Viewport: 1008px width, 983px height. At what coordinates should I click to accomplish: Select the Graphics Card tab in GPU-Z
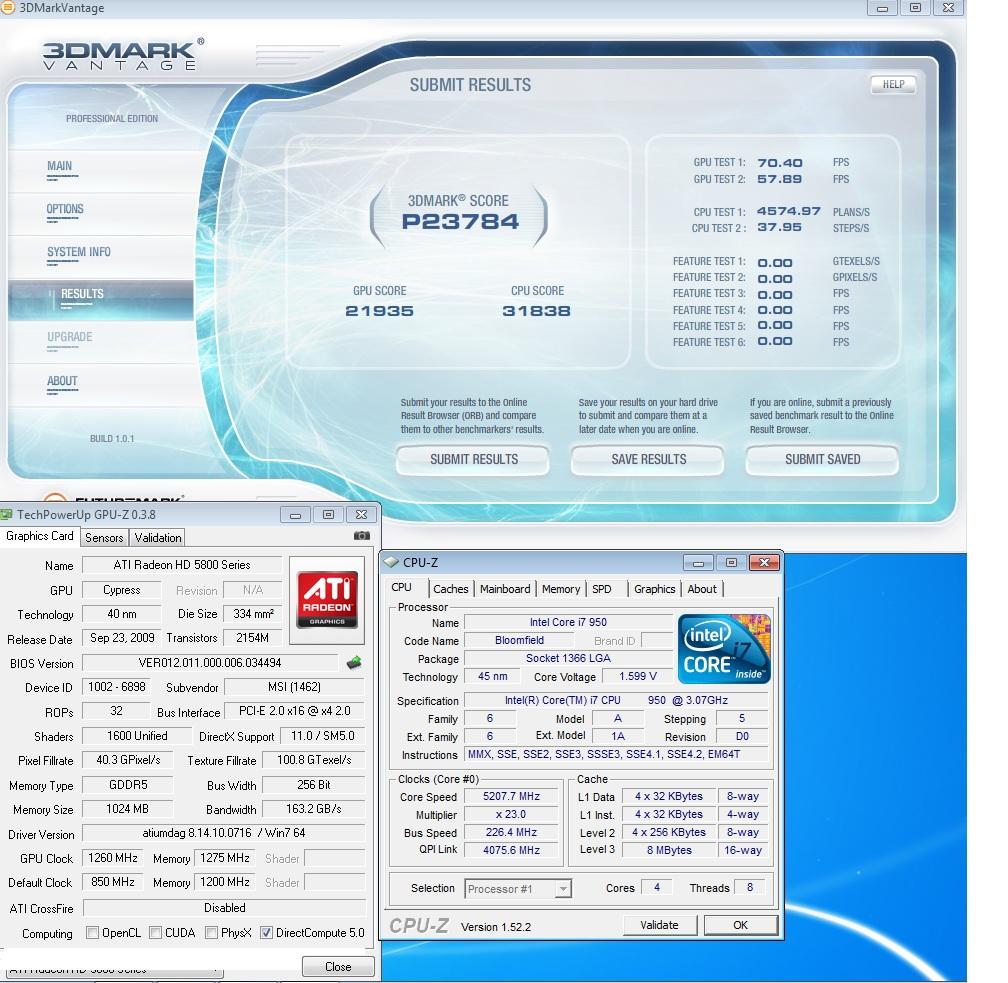pyautogui.click(x=40, y=536)
